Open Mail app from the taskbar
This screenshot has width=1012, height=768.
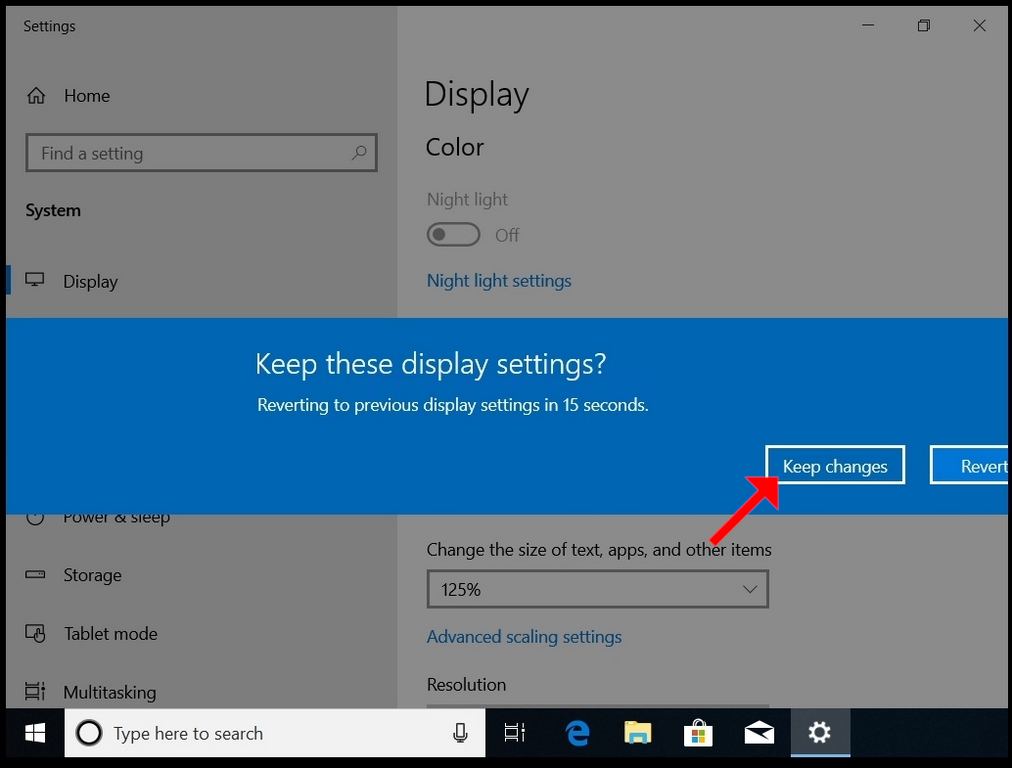tap(759, 733)
